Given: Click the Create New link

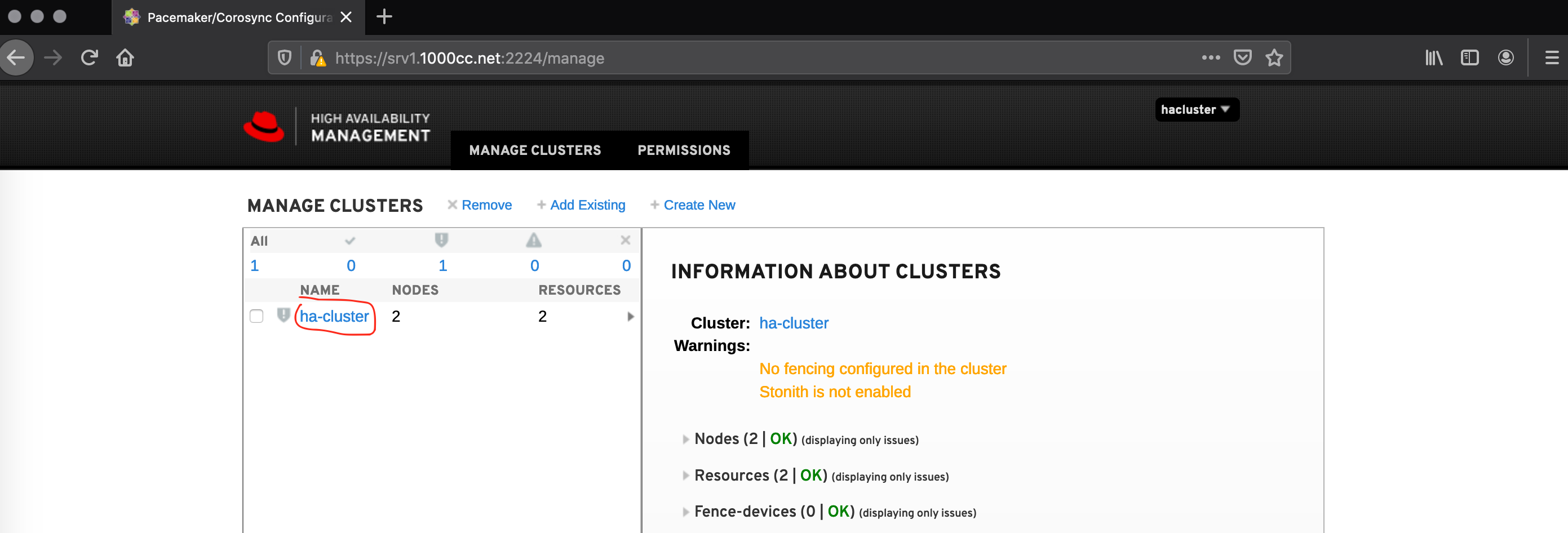Looking at the screenshot, I should tap(699, 205).
